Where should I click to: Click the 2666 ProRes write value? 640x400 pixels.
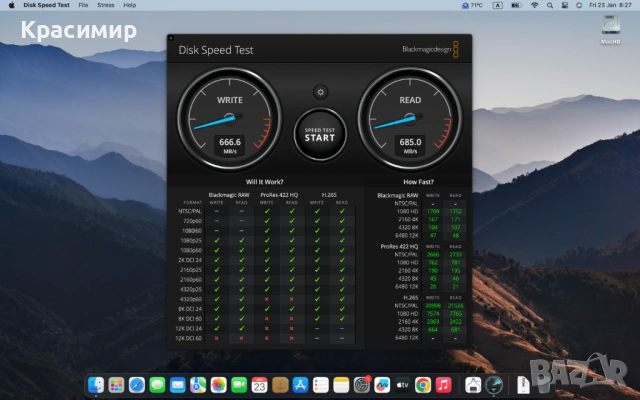[433, 254]
